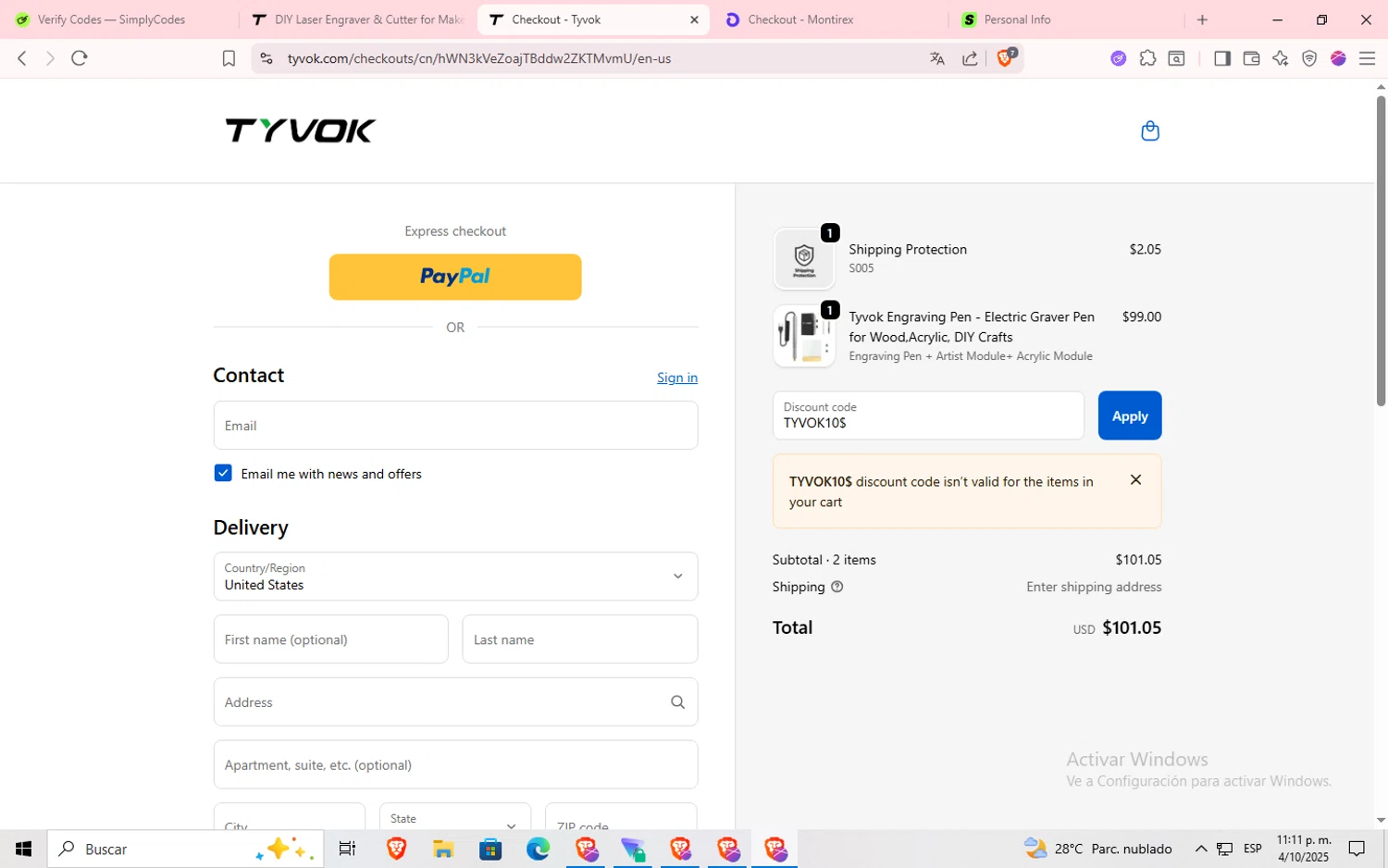Screen dimensions: 1388x868
Task: Reload the Tyvok checkout page
Action: tap(80, 58)
